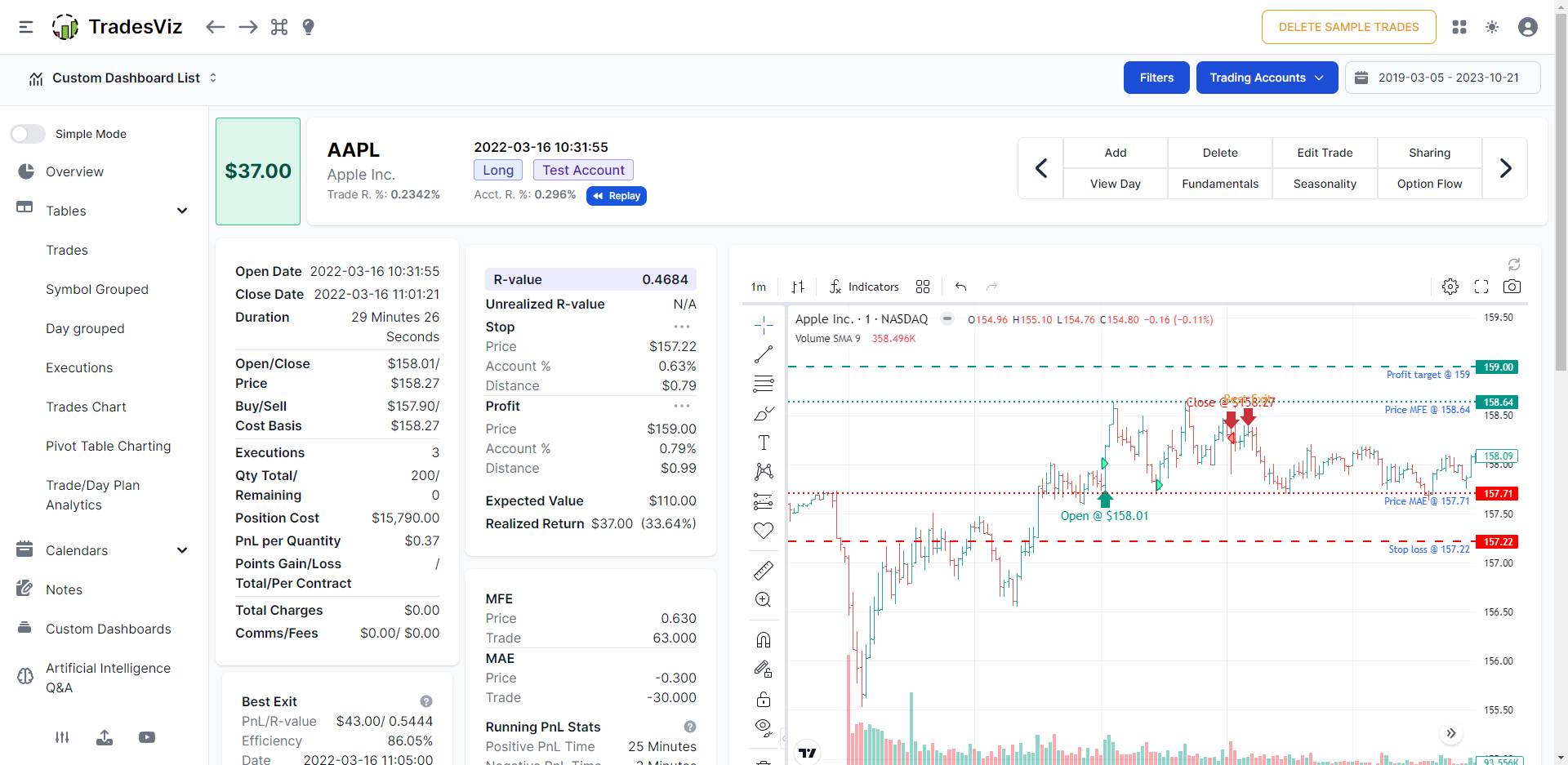Viewport: 1568px width, 765px height.
Task: Select the patterns drawing tool
Action: (764, 472)
